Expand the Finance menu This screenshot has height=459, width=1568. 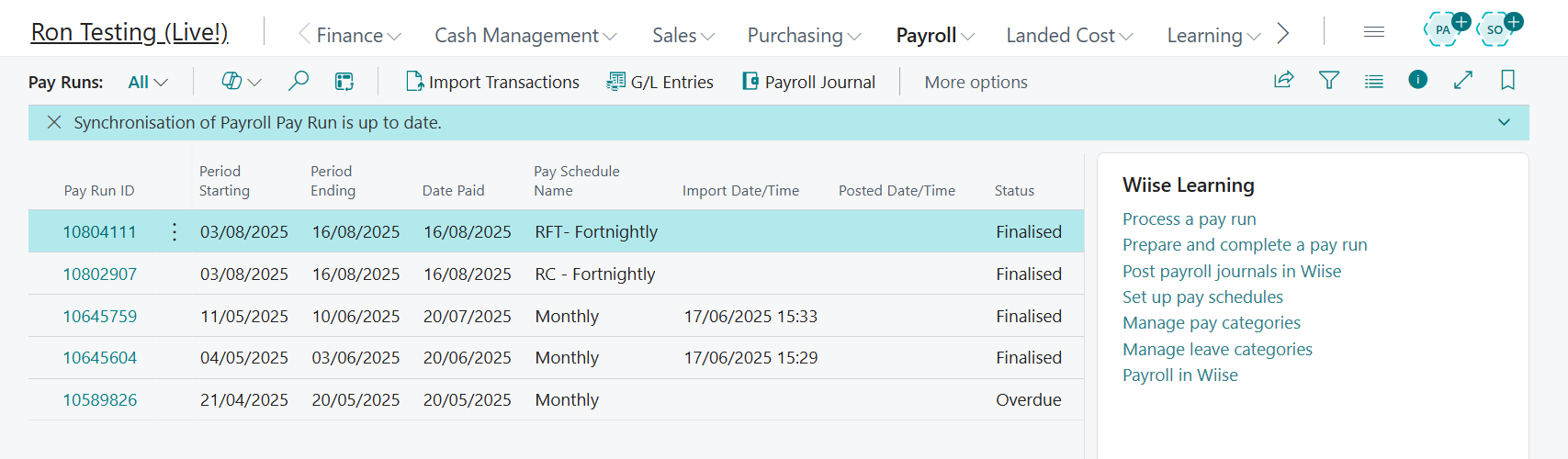[x=358, y=35]
